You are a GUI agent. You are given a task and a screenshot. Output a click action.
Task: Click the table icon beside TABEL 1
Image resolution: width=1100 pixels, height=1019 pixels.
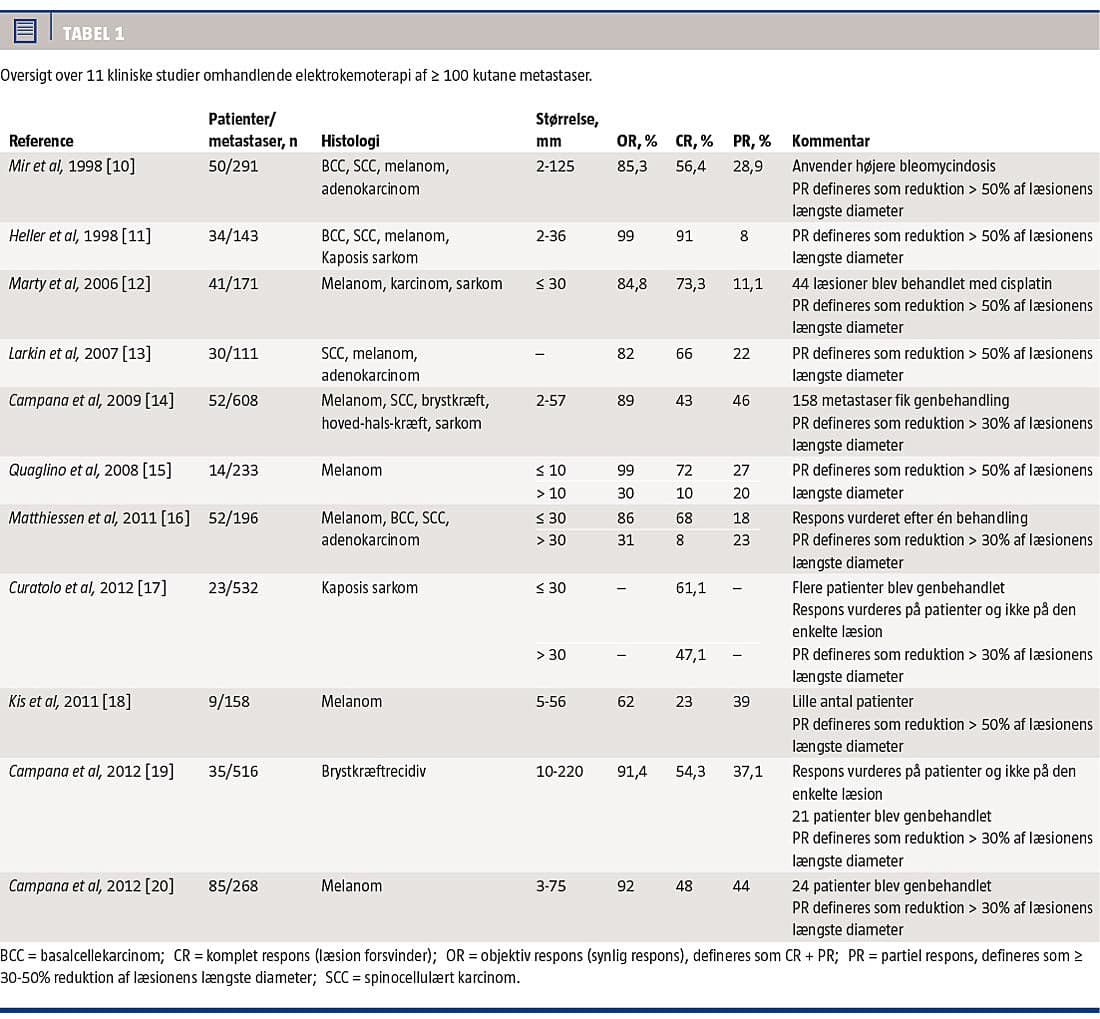pos(25,31)
